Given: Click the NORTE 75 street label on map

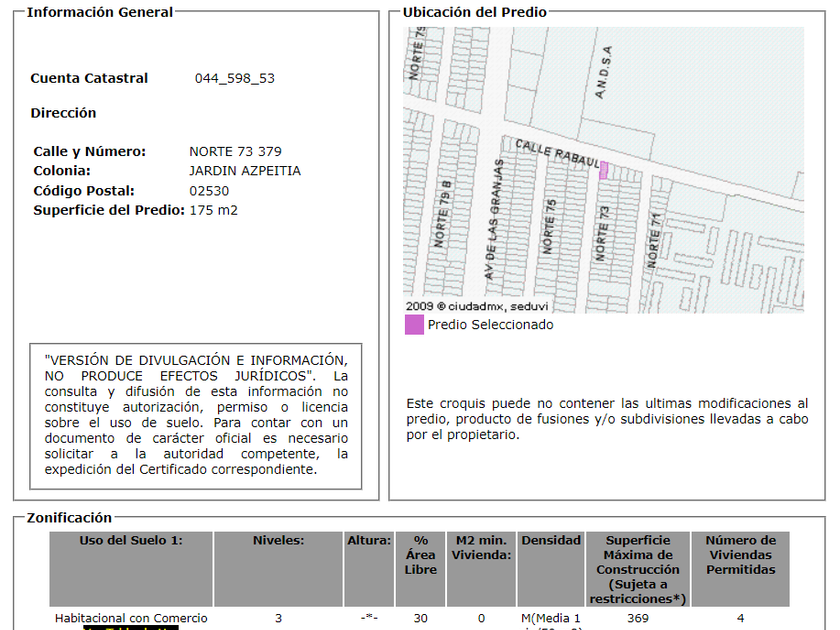Looking at the screenshot, I should point(550,227).
